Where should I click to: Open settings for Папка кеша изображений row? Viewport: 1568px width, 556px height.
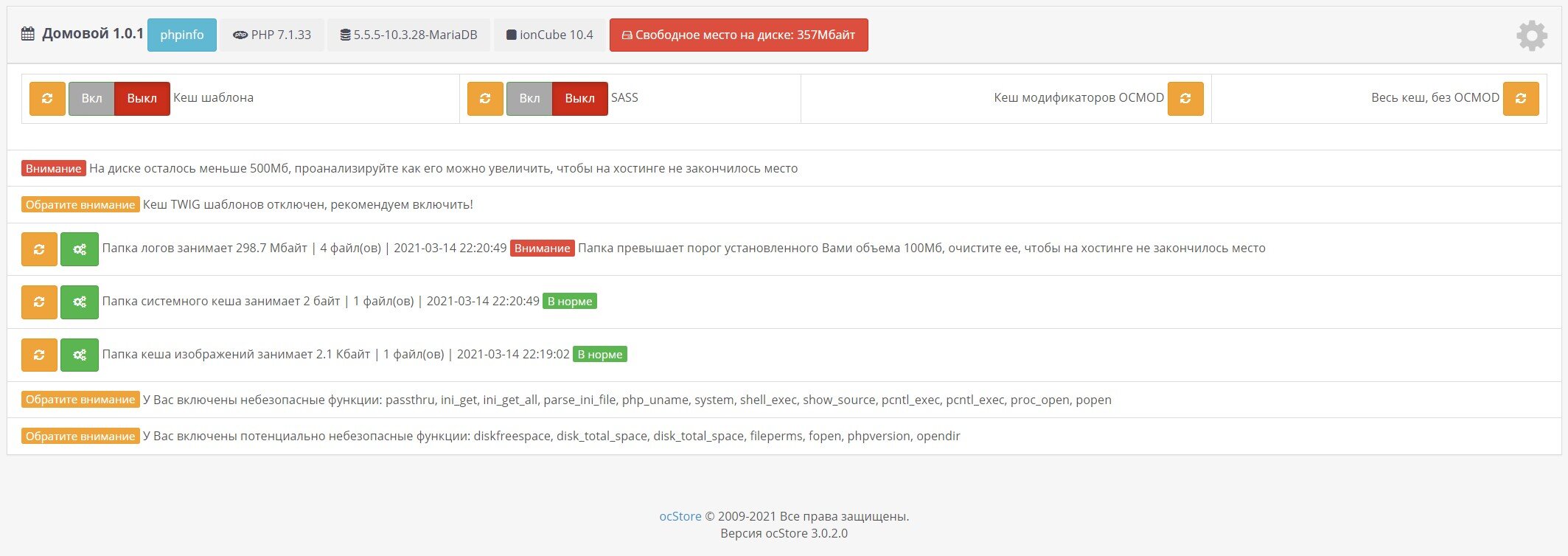click(80, 355)
